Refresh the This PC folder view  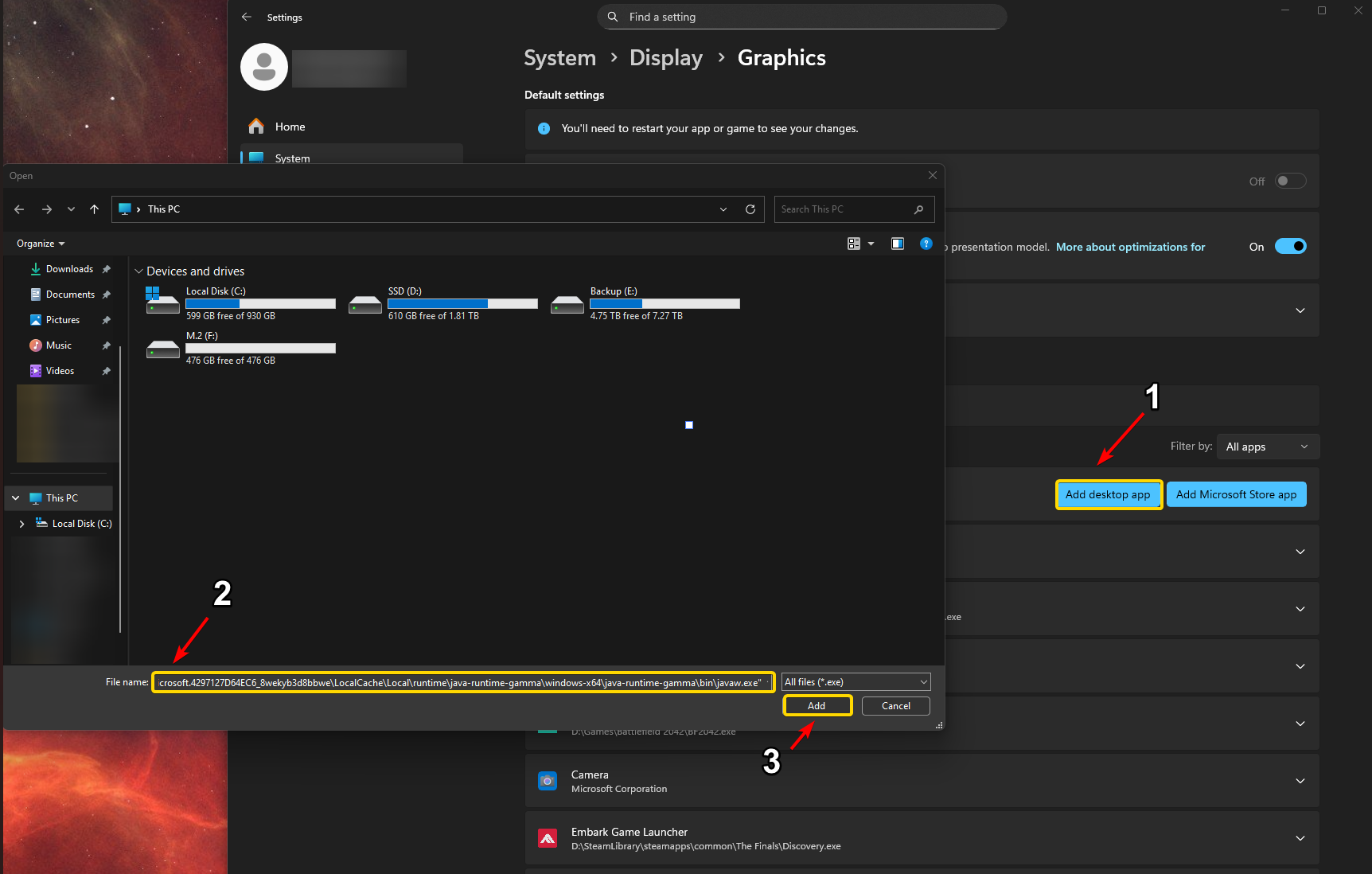[x=750, y=209]
